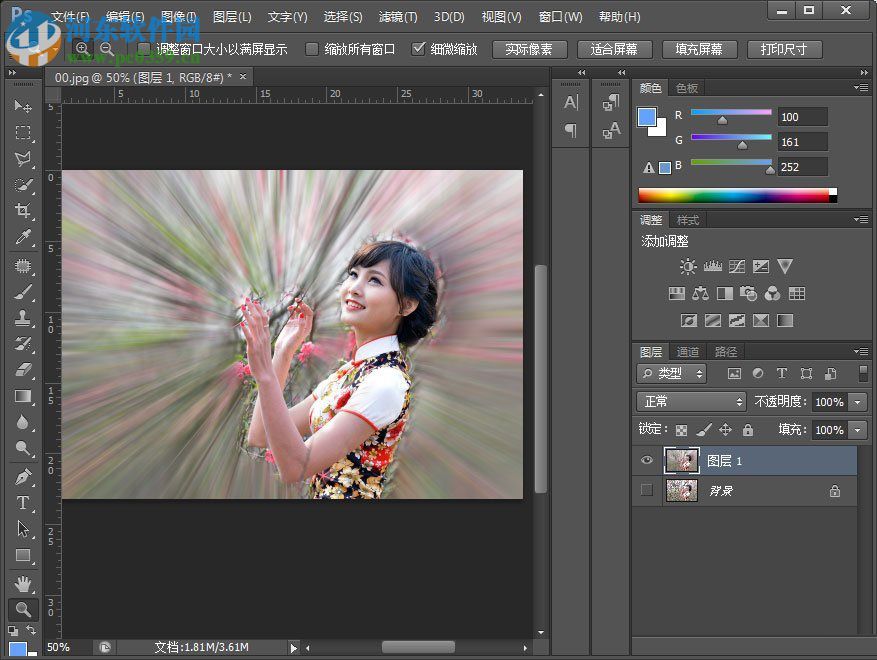
Task: Select the Eyedropper tool
Action: click(x=22, y=237)
